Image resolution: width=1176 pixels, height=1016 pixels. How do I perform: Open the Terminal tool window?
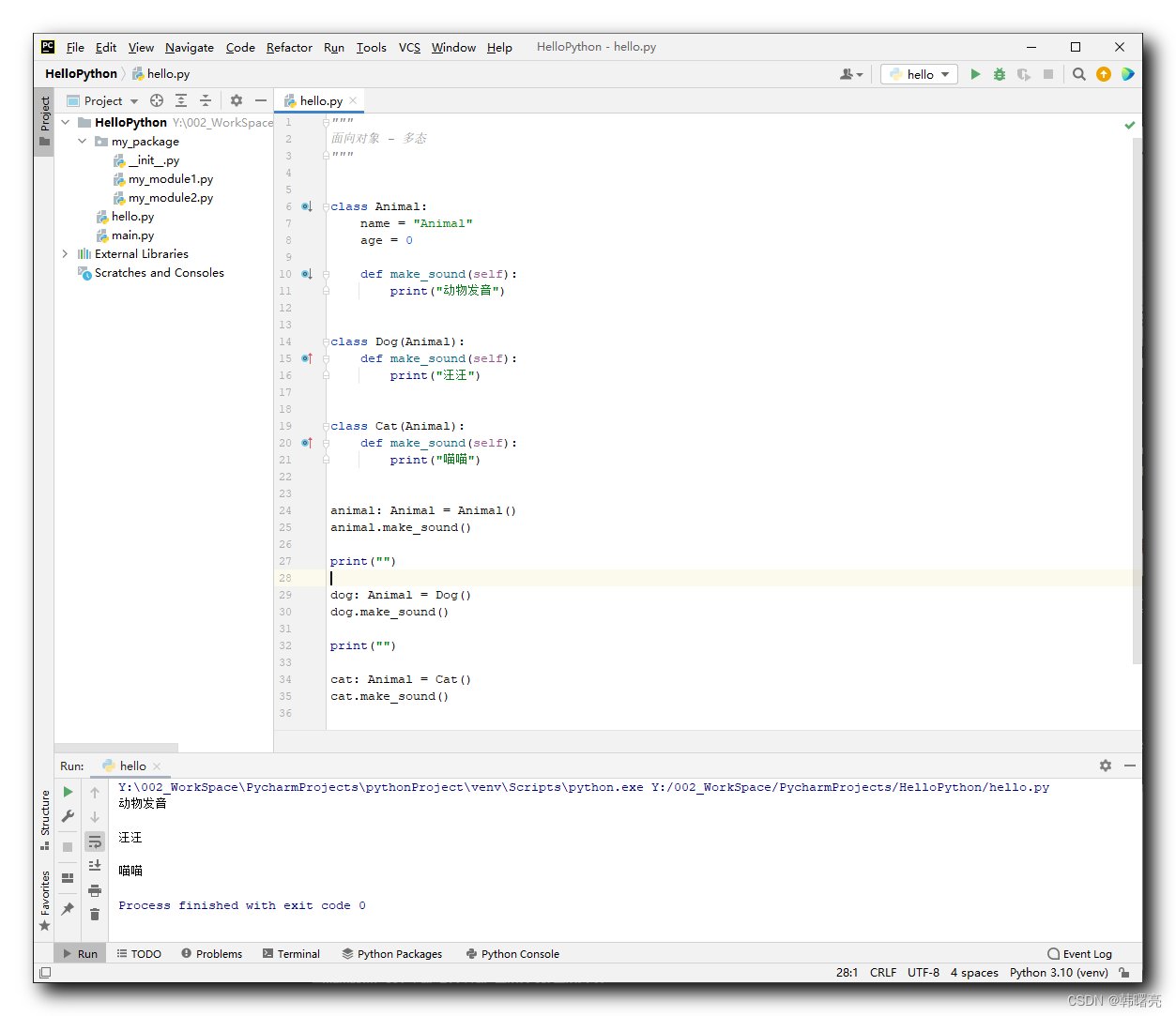tap(291, 954)
